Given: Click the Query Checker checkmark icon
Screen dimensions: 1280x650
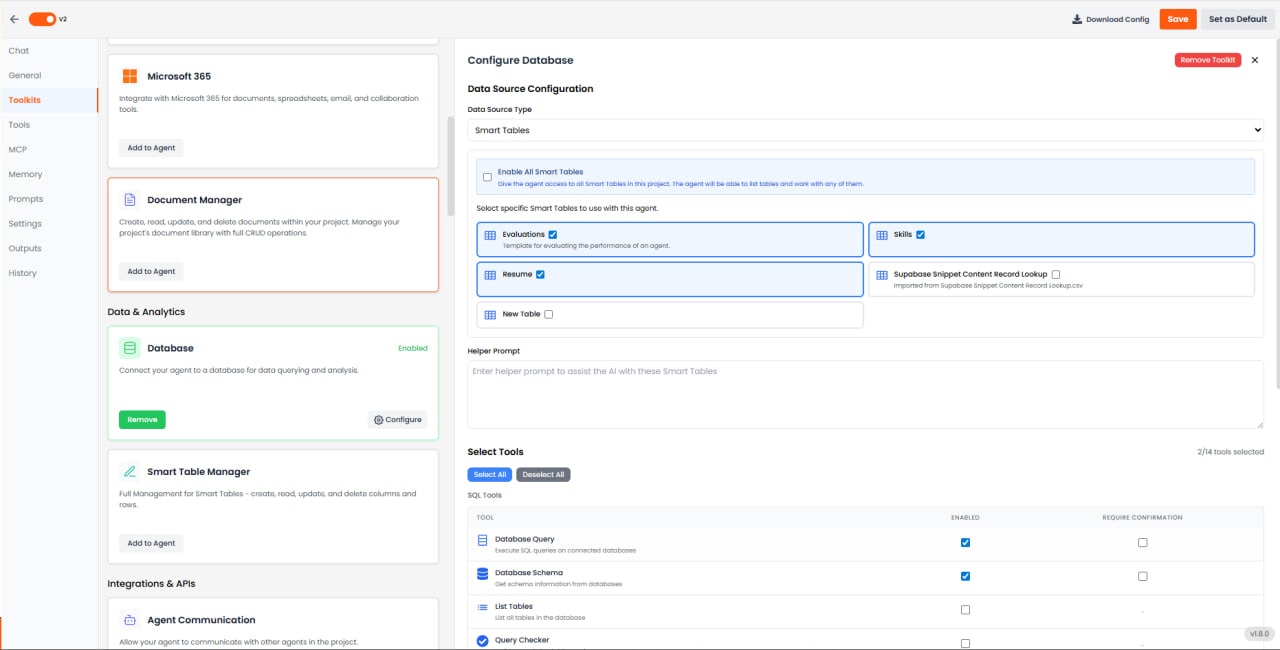Looking at the screenshot, I should pos(481,640).
